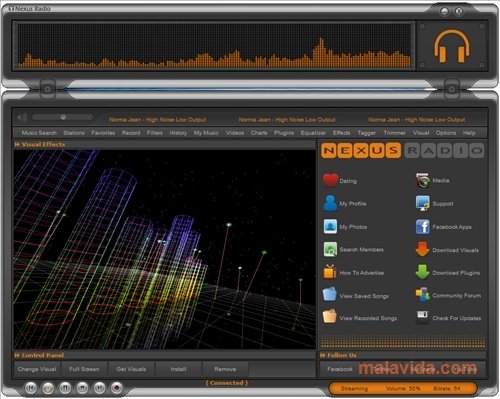
Task: Click the Search Members link text
Action: [361, 250]
